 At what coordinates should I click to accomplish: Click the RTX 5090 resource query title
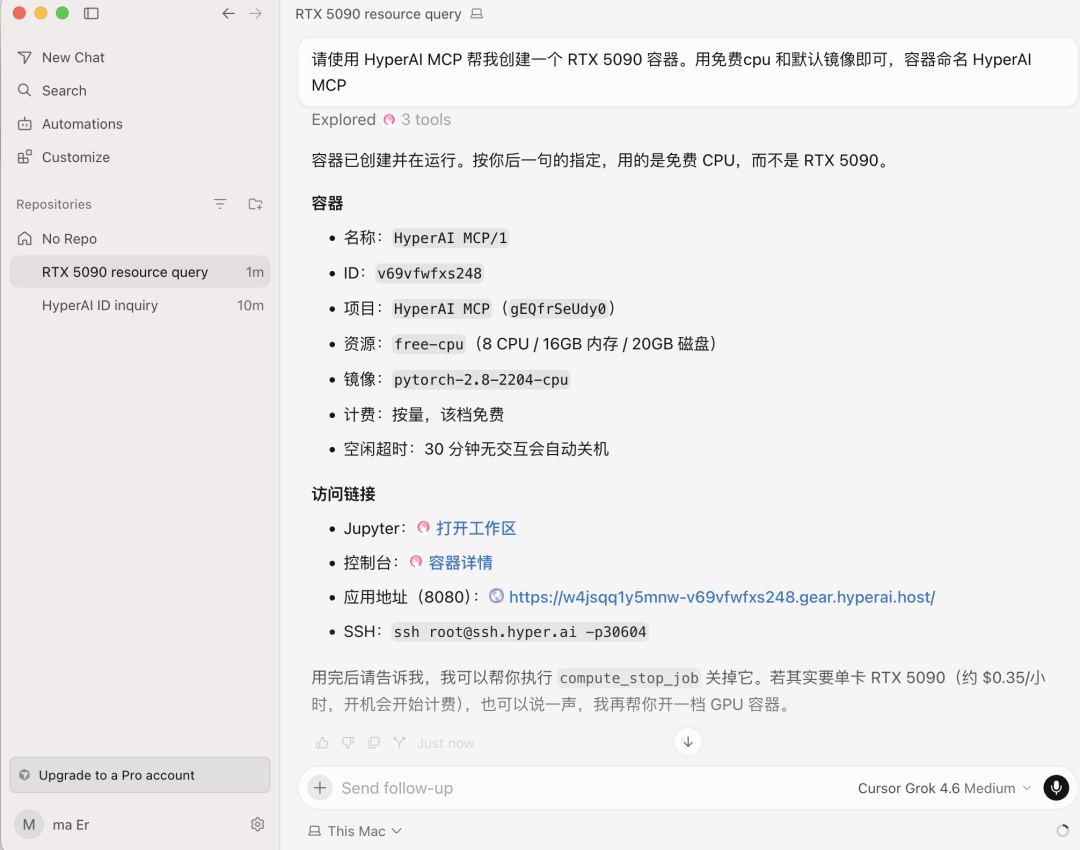pos(378,14)
